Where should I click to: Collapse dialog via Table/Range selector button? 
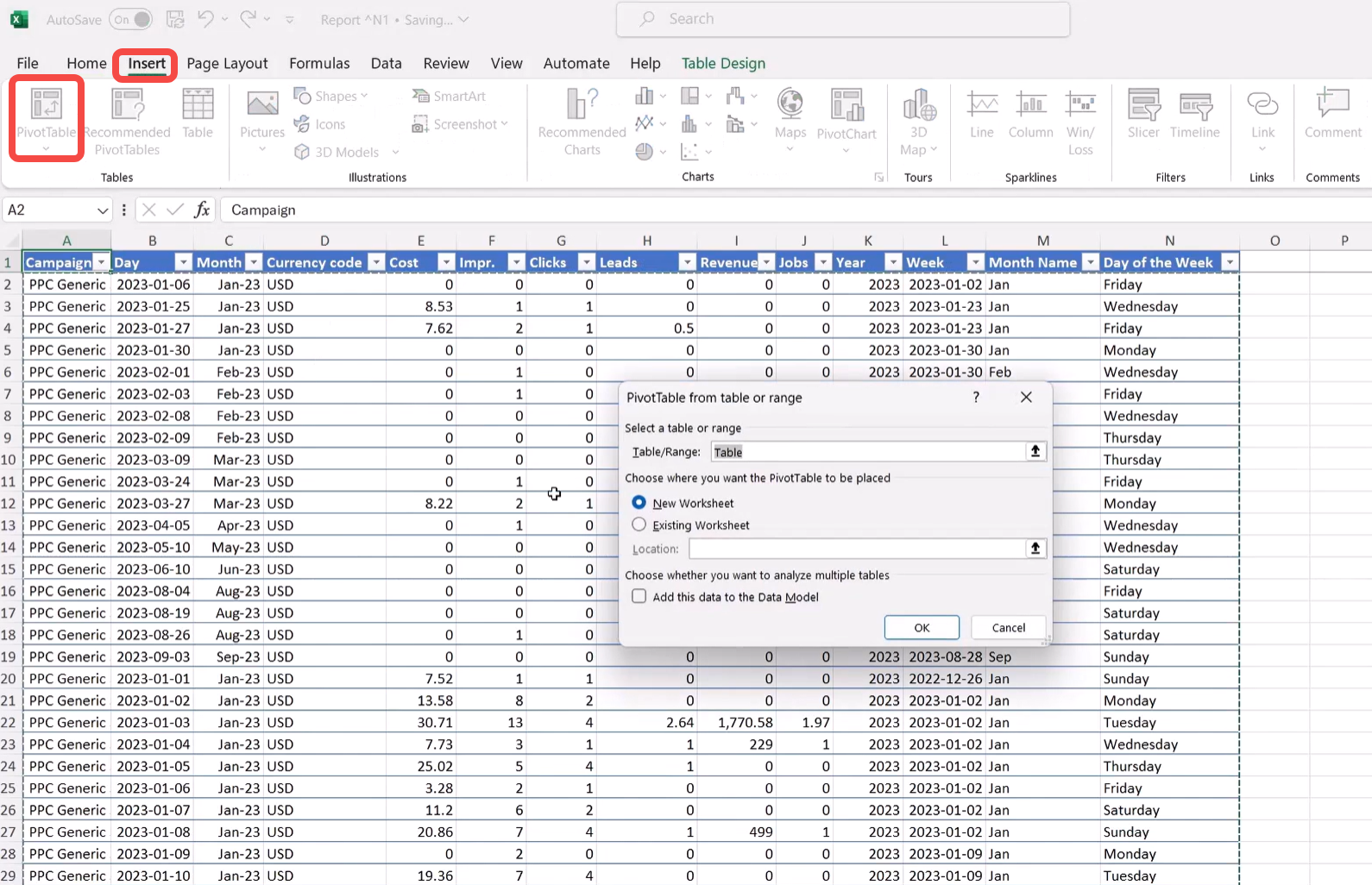tap(1035, 451)
